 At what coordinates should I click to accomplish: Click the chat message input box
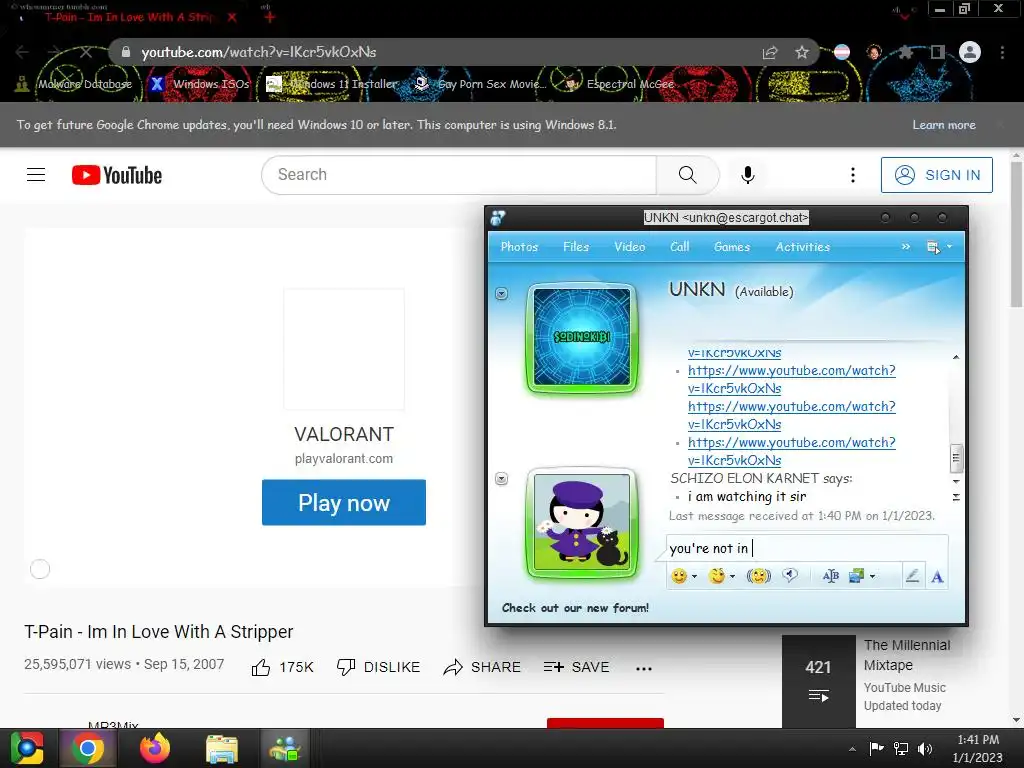807,548
